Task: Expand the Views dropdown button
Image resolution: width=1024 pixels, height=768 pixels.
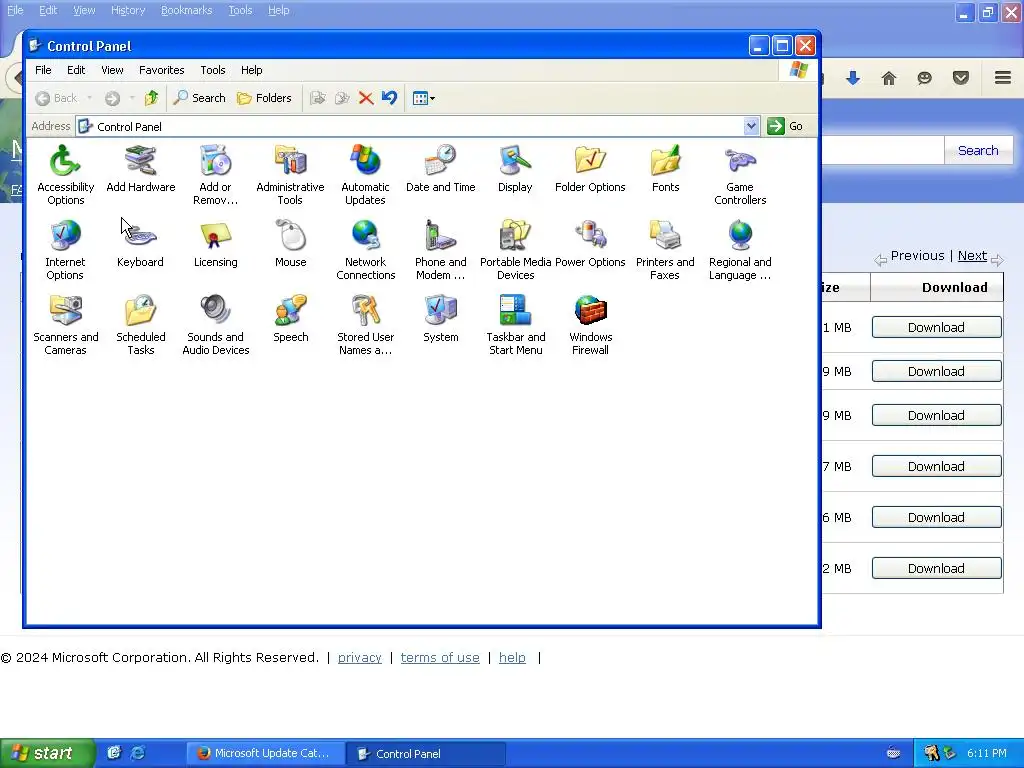Action: (424, 98)
